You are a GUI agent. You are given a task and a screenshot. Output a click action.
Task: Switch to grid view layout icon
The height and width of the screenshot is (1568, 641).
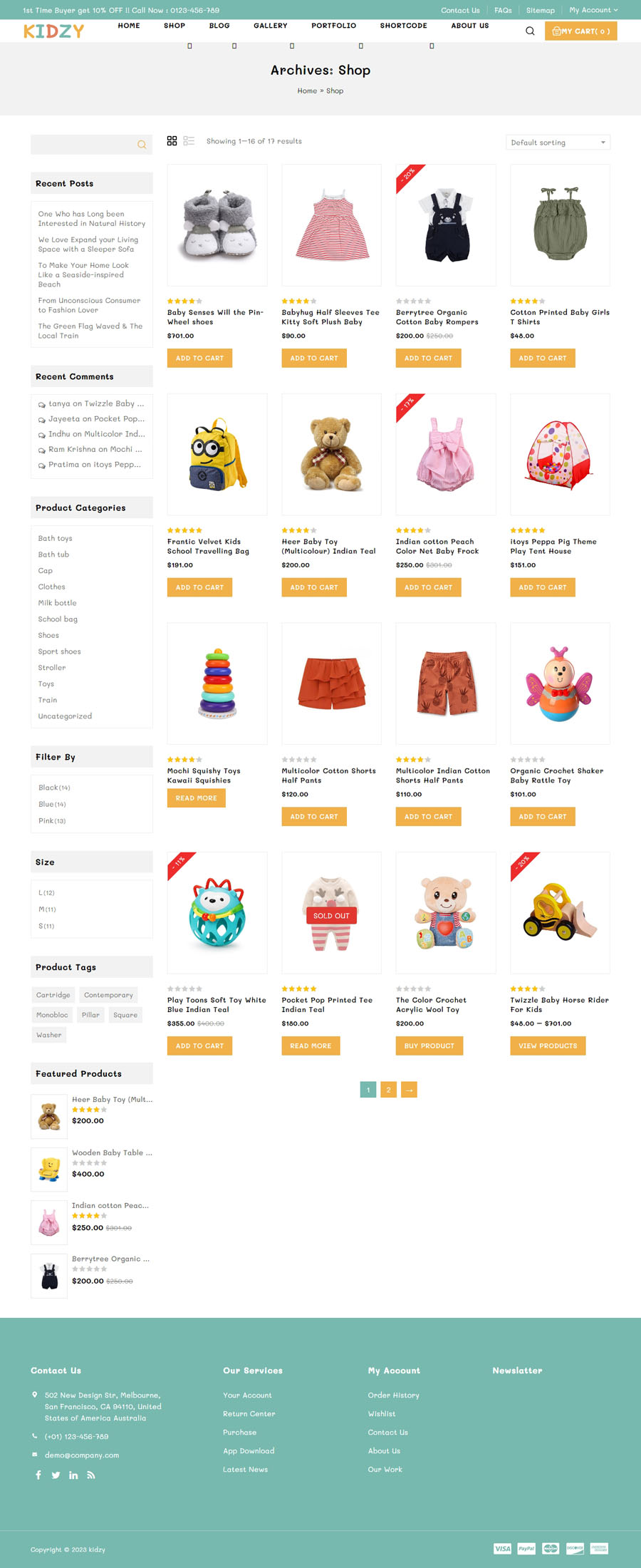[172, 141]
